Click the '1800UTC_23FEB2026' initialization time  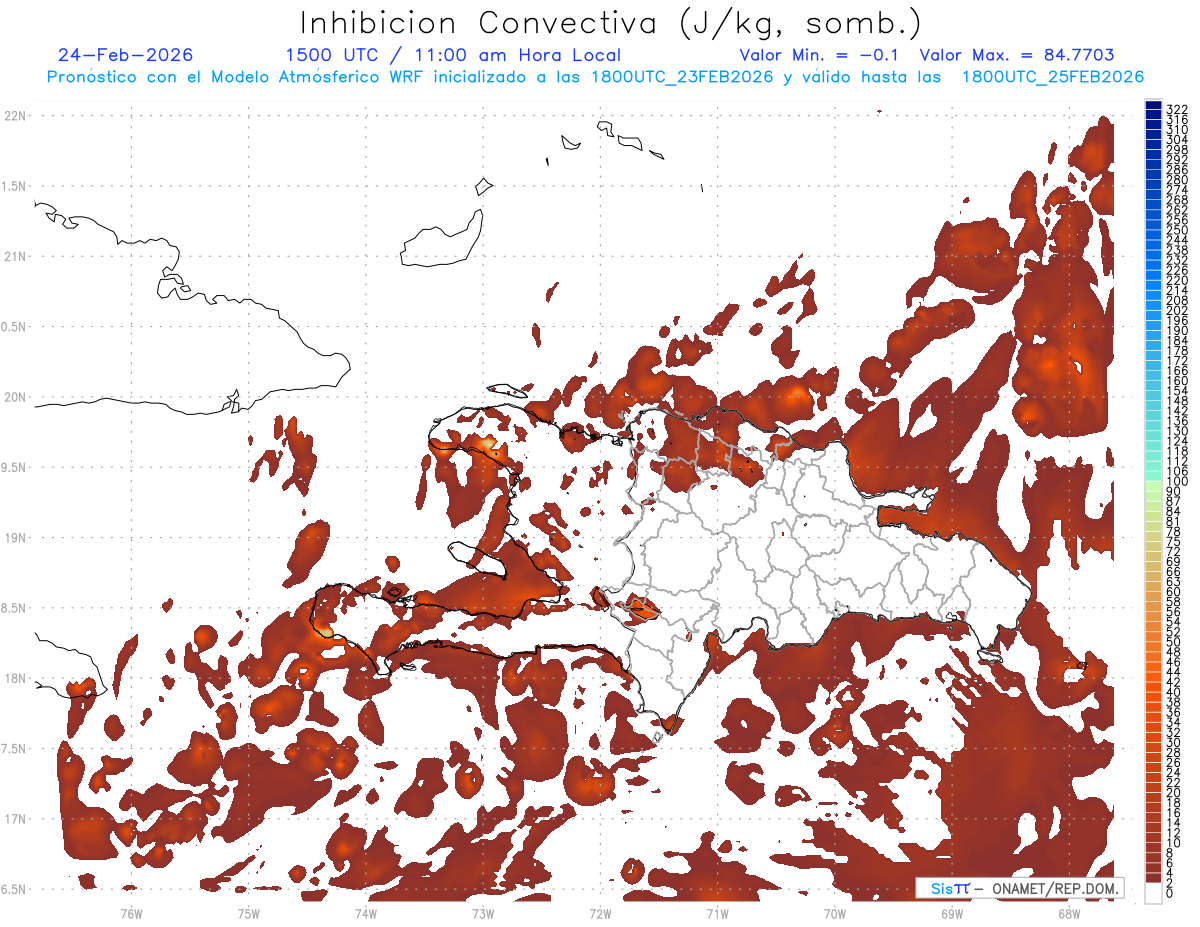tap(683, 77)
